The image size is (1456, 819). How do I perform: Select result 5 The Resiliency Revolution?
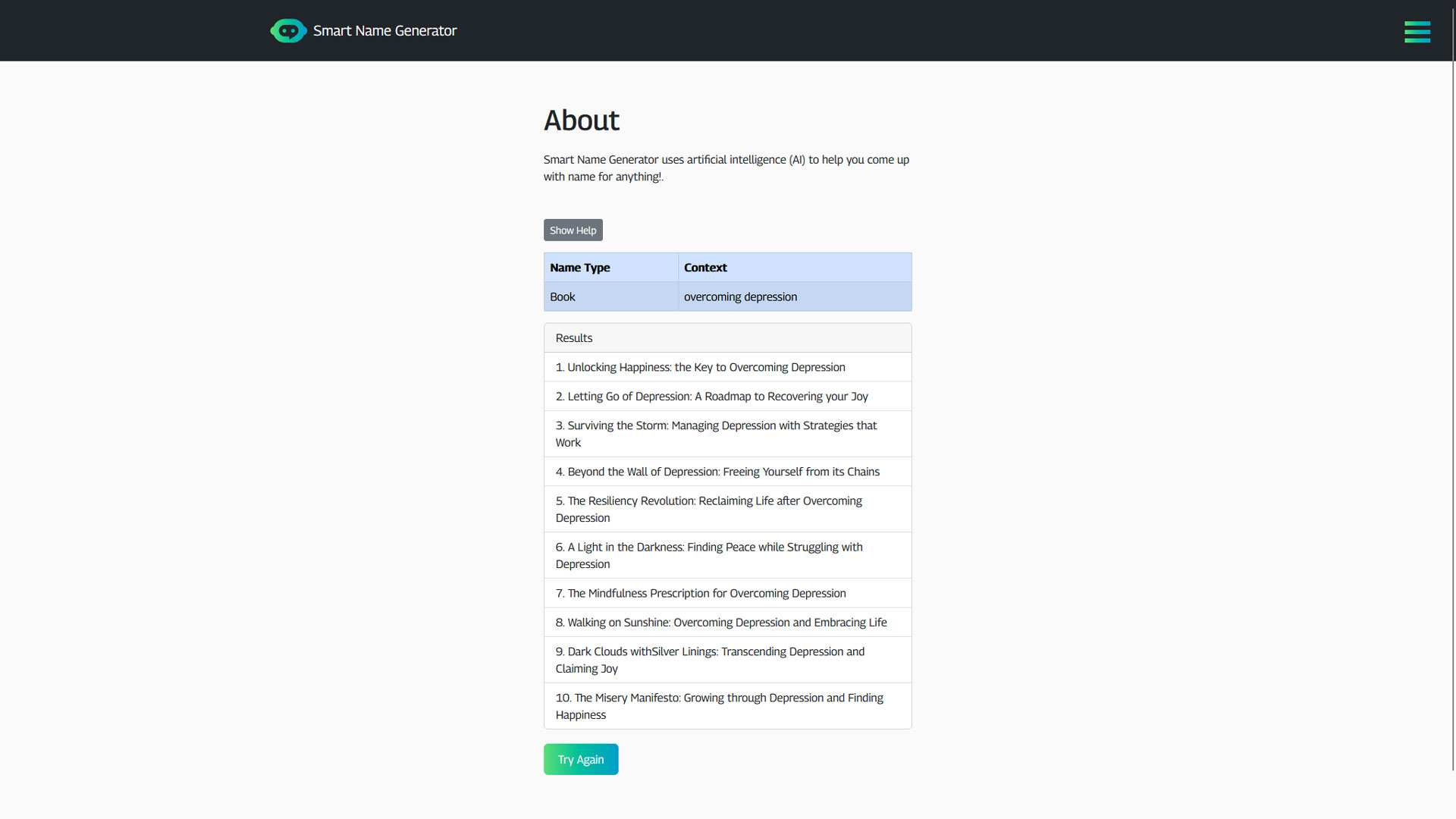click(x=708, y=509)
